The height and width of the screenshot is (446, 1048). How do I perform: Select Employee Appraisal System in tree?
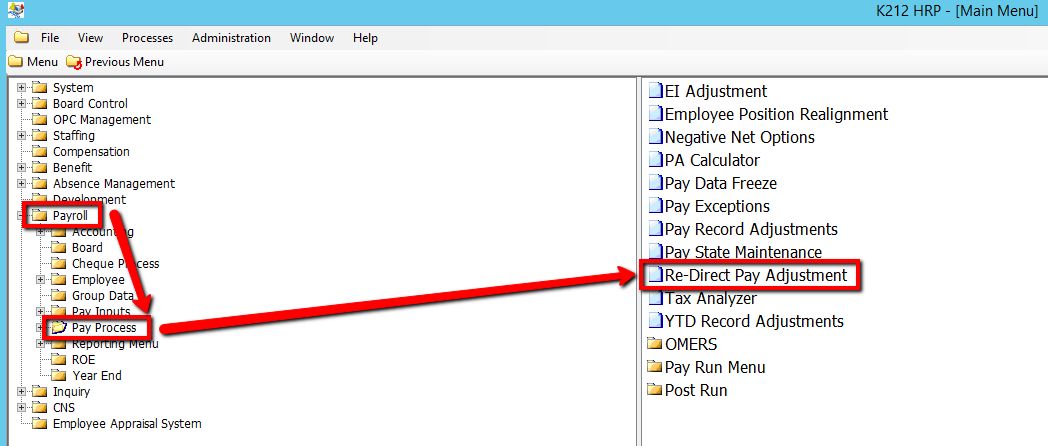(127, 424)
